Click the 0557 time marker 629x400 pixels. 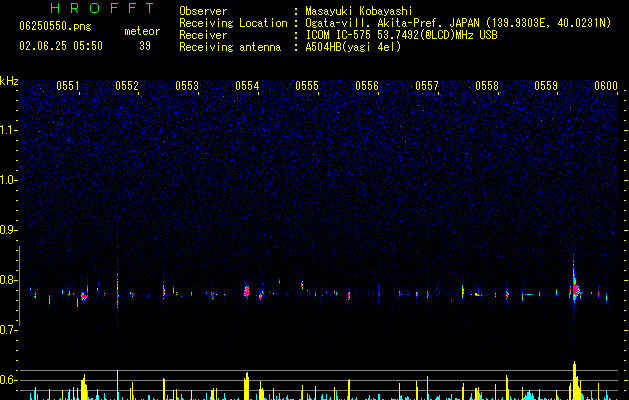(x=427, y=86)
